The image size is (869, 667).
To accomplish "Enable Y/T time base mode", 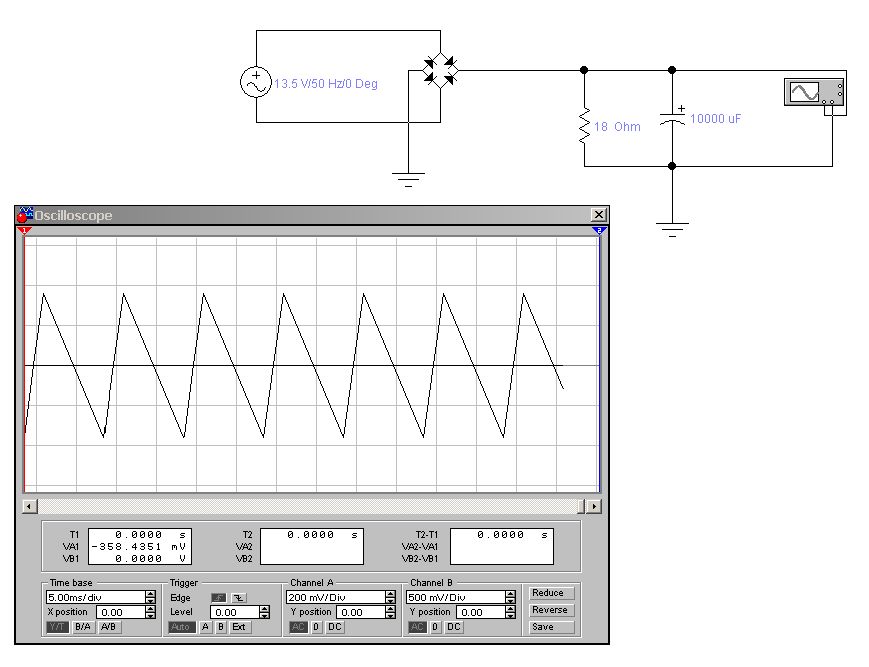I will [x=57, y=627].
